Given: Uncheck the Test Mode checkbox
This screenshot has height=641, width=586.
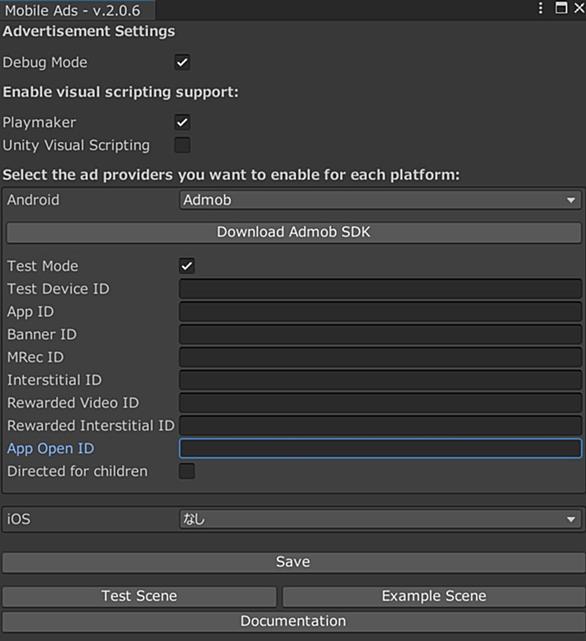Looking at the screenshot, I should tap(187, 266).
